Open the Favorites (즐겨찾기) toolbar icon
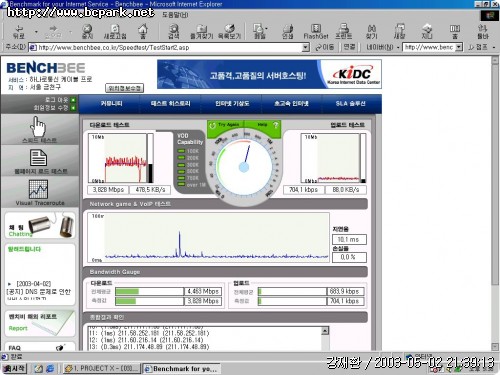500x375 pixels. pyautogui.click(x=201, y=29)
